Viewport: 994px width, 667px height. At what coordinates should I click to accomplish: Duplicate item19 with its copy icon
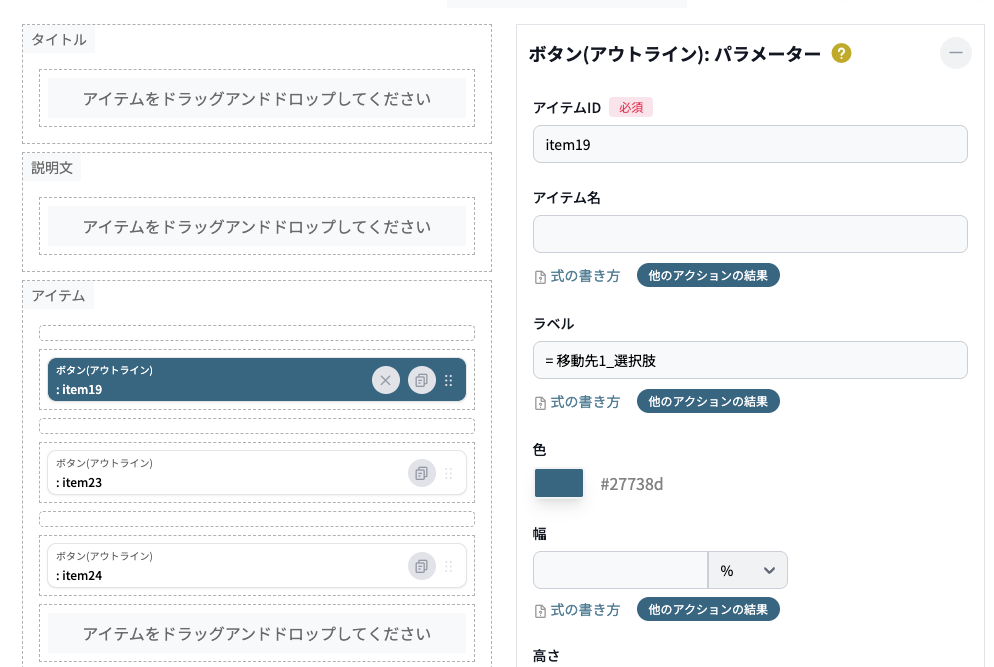422,380
